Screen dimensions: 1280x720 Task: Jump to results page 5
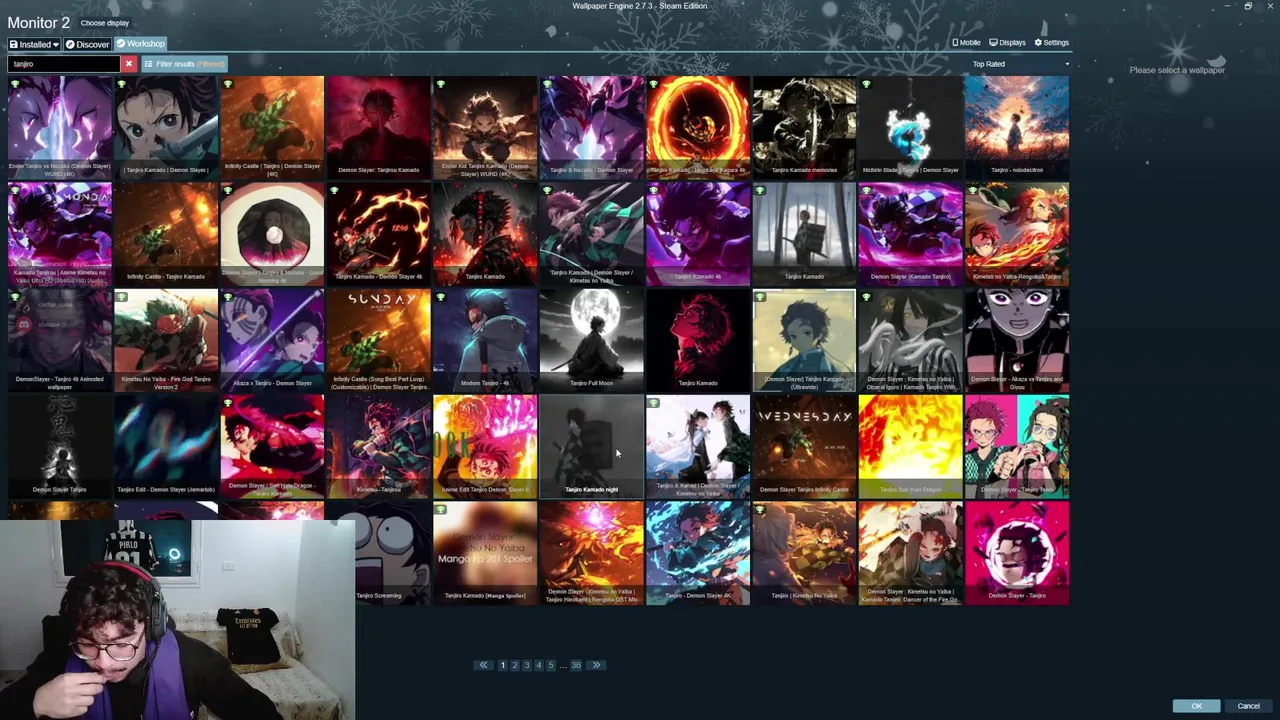[x=551, y=665]
